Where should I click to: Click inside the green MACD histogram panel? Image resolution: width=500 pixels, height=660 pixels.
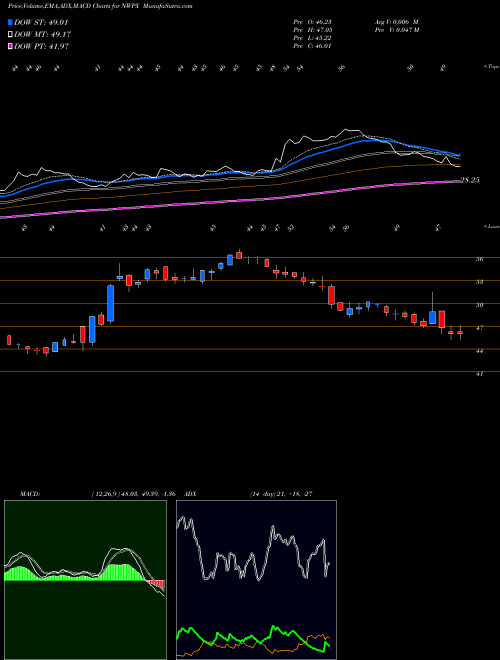(85, 580)
